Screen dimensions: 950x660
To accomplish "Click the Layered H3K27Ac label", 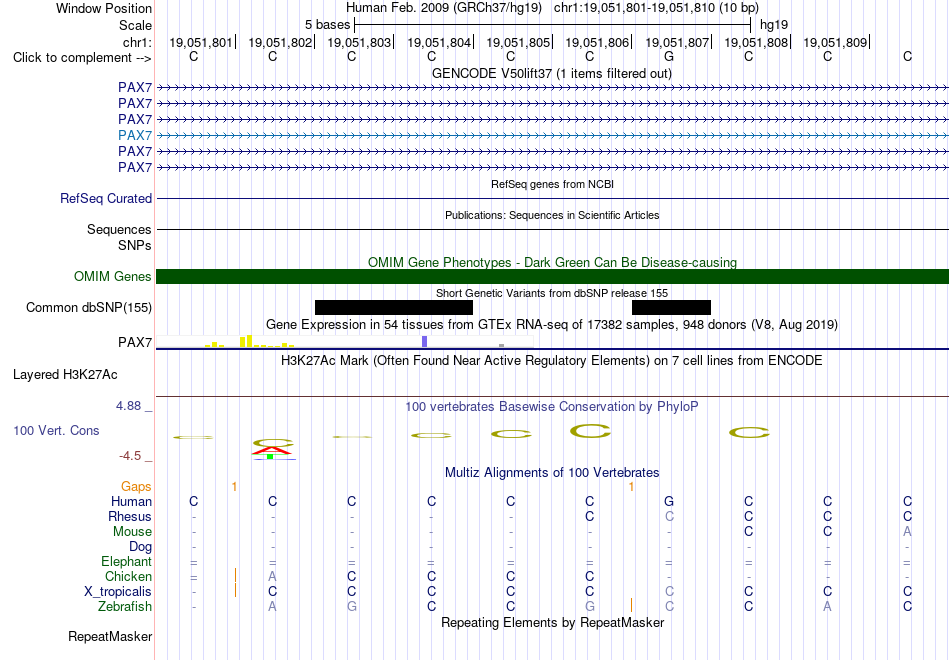I will (x=65, y=375).
